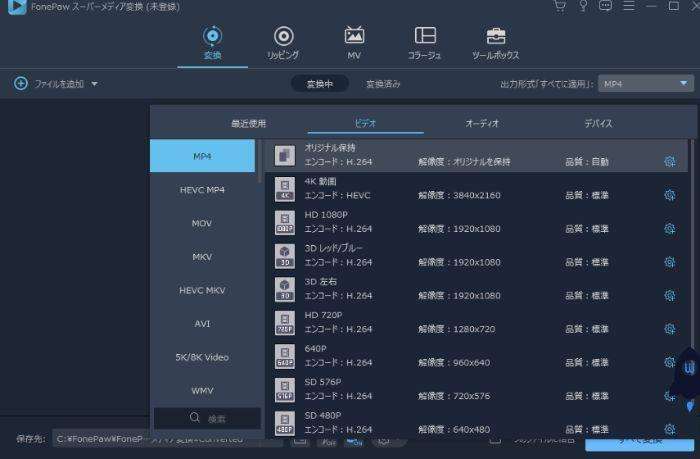The image size is (700, 459).
Task: Choose MKV format
Action: coord(202,257)
